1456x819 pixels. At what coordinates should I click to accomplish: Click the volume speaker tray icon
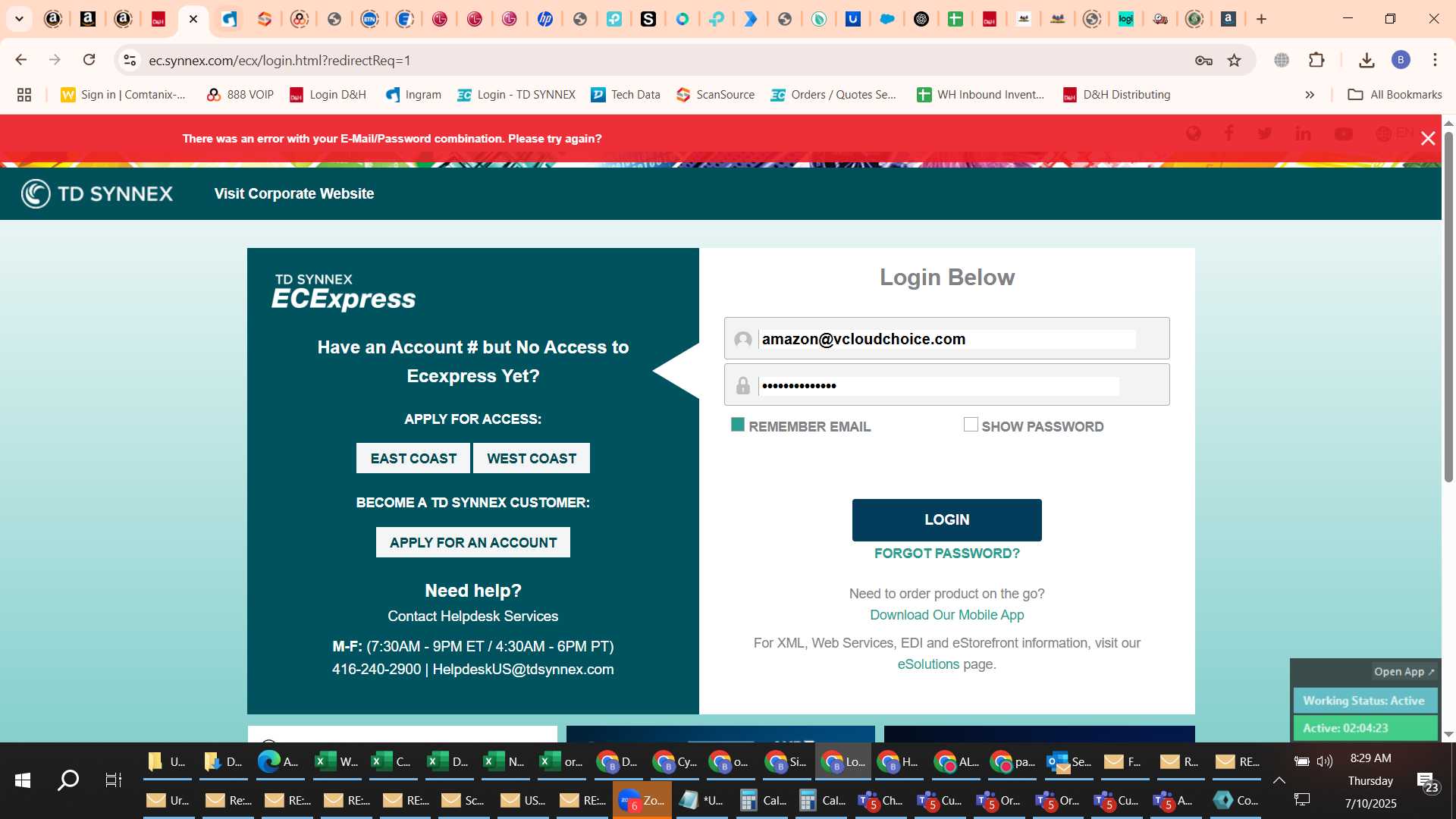(1325, 761)
